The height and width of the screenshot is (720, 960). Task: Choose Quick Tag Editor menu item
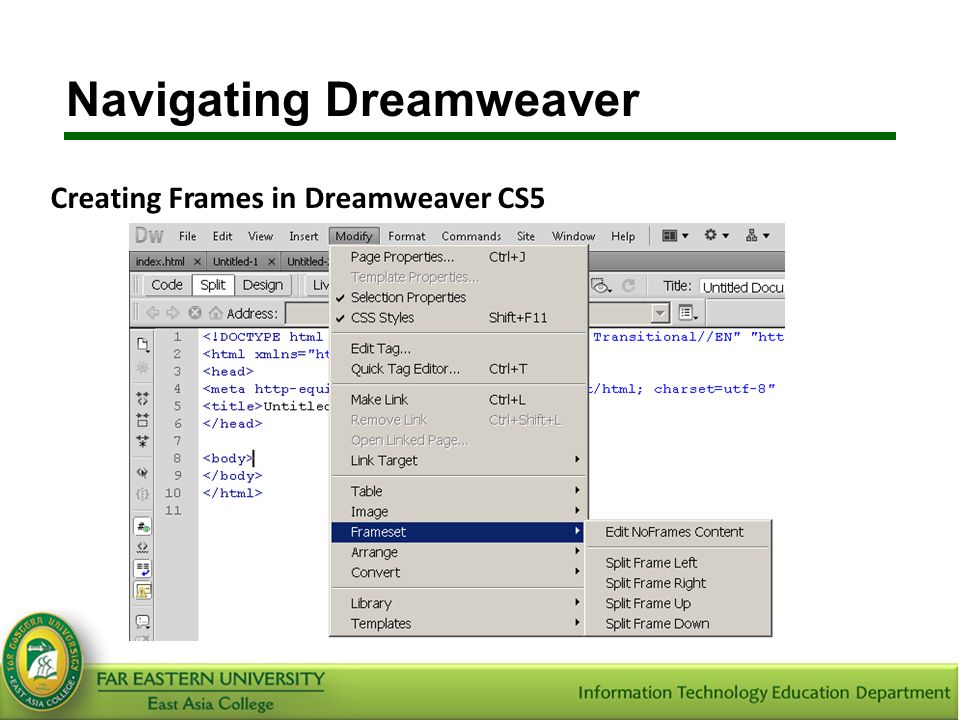click(459, 369)
